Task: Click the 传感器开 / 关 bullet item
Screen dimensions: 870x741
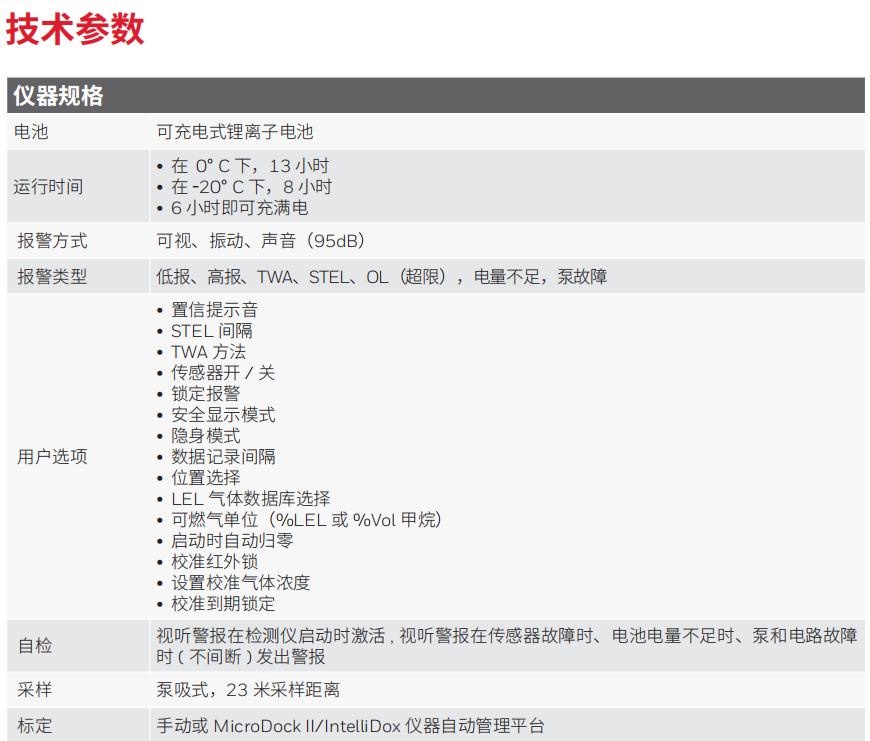Action: [x=222, y=373]
